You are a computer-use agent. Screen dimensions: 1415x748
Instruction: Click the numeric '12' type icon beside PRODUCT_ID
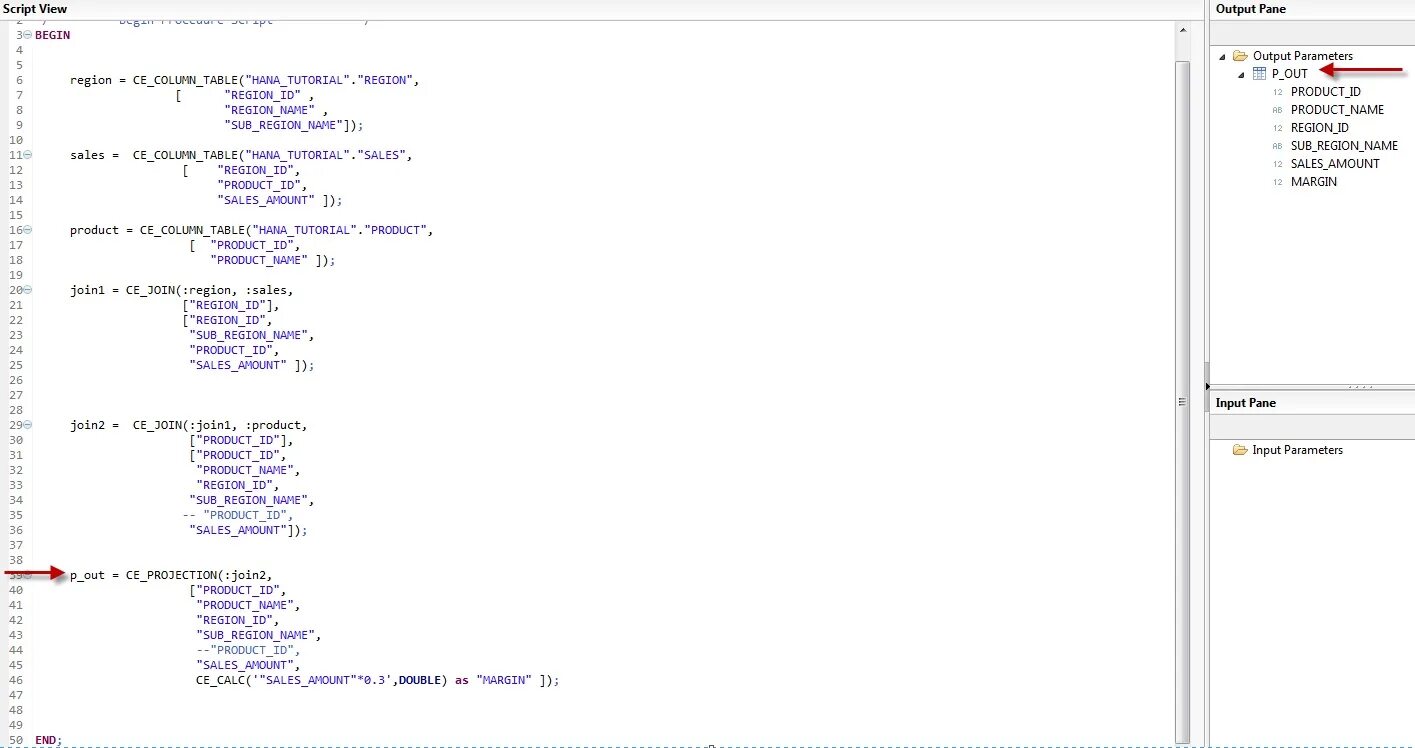click(x=1277, y=91)
